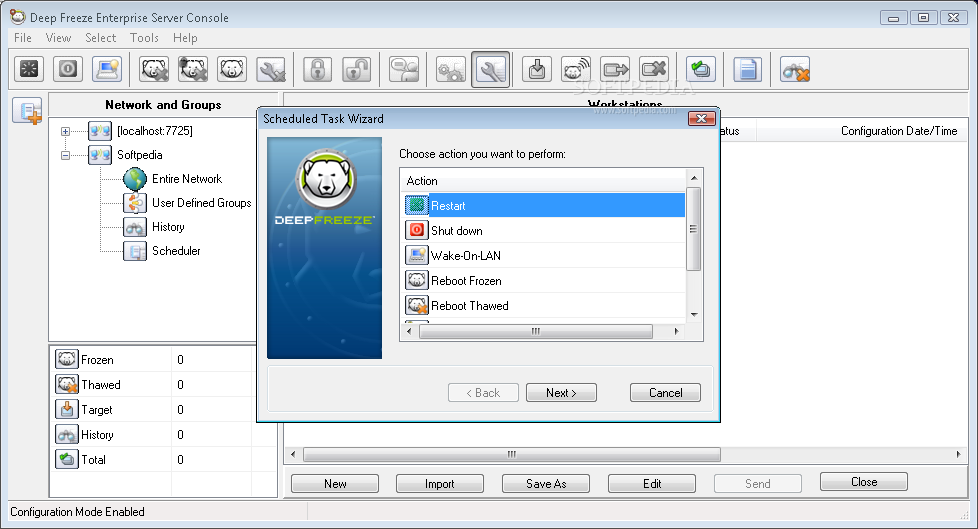Click the gears toolbar icon
This screenshot has height=529, width=978.
[451, 69]
